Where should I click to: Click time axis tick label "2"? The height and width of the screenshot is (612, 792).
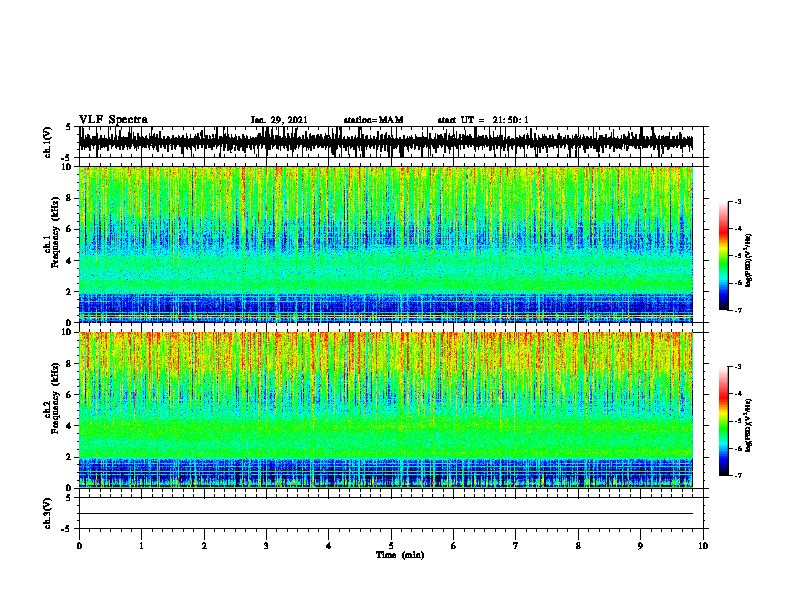click(204, 546)
